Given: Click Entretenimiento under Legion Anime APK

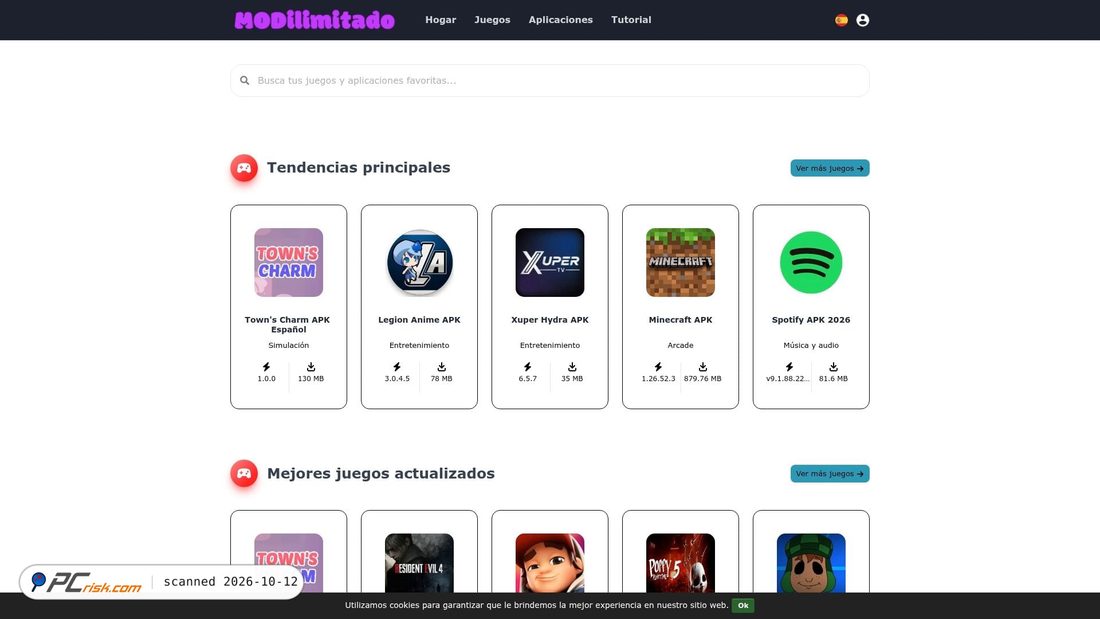Looking at the screenshot, I should 420,345.
